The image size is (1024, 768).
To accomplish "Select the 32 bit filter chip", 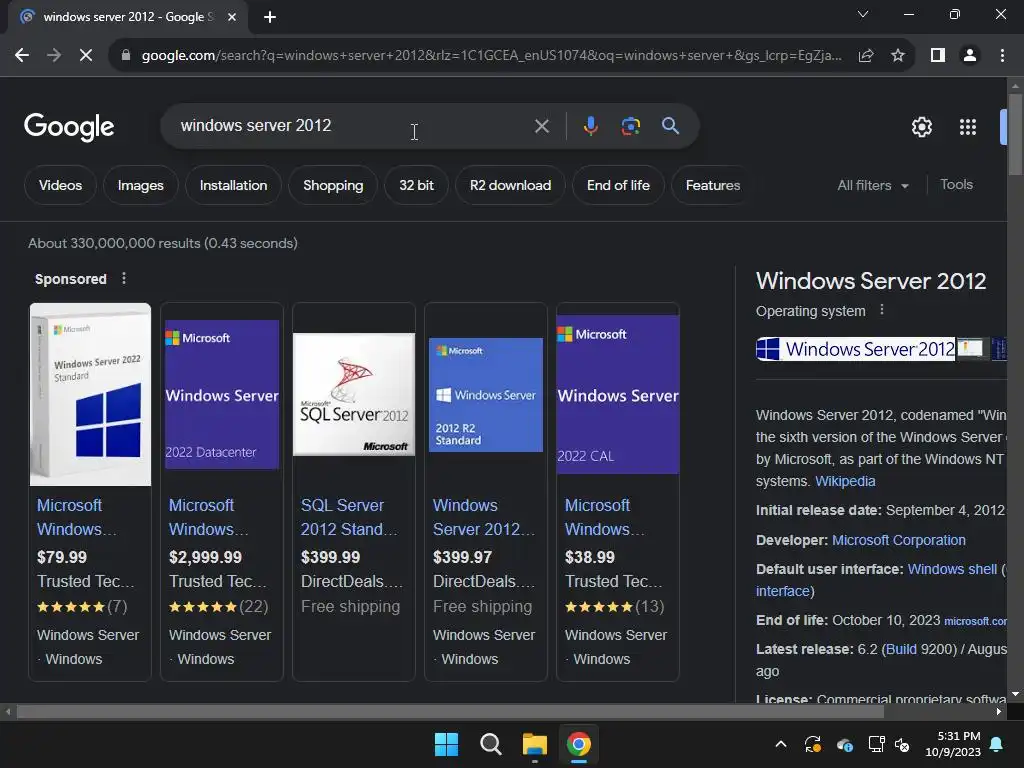I will click(416, 185).
